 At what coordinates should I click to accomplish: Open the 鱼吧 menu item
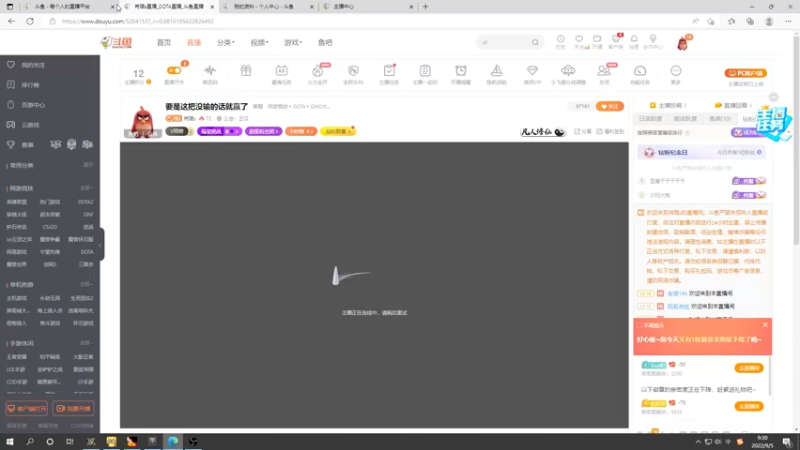(x=325, y=43)
